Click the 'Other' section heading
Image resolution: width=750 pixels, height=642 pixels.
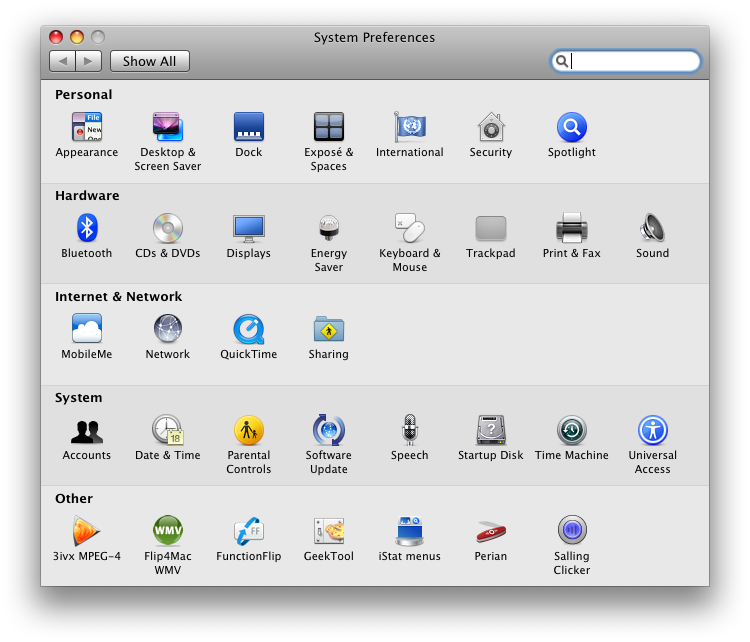pos(74,498)
